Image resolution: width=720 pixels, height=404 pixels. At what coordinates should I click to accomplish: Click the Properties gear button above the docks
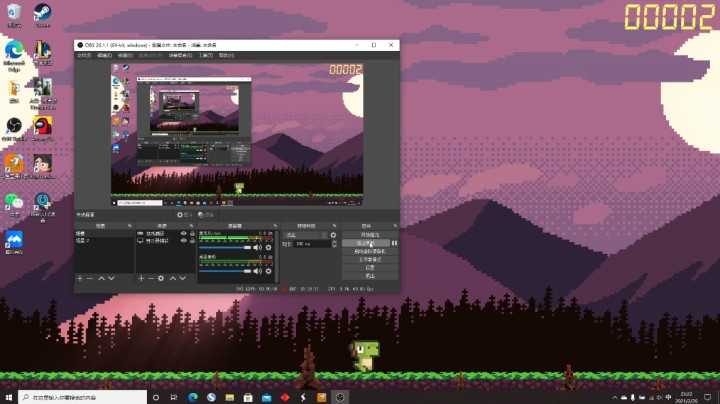coord(184,215)
